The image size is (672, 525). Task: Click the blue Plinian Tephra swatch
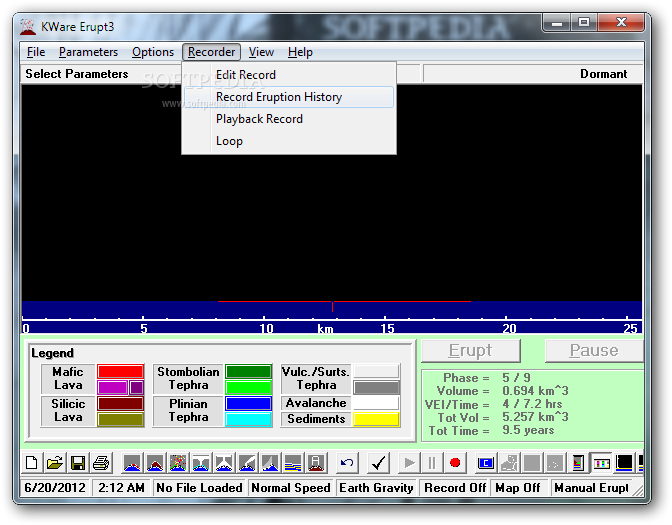[x=248, y=403]
